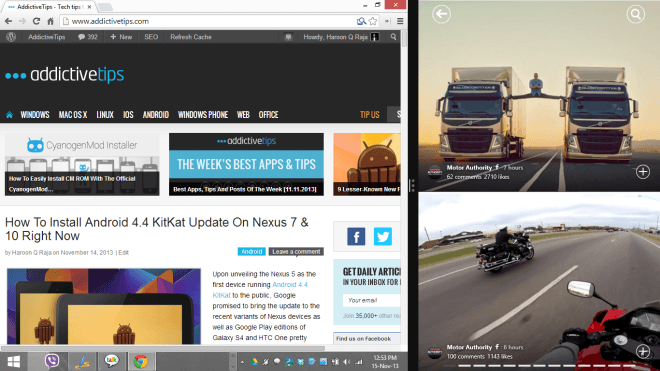Screen dimensions: 660x371
Task: Open the WordPress logo menu
Action: coord(11,37)
